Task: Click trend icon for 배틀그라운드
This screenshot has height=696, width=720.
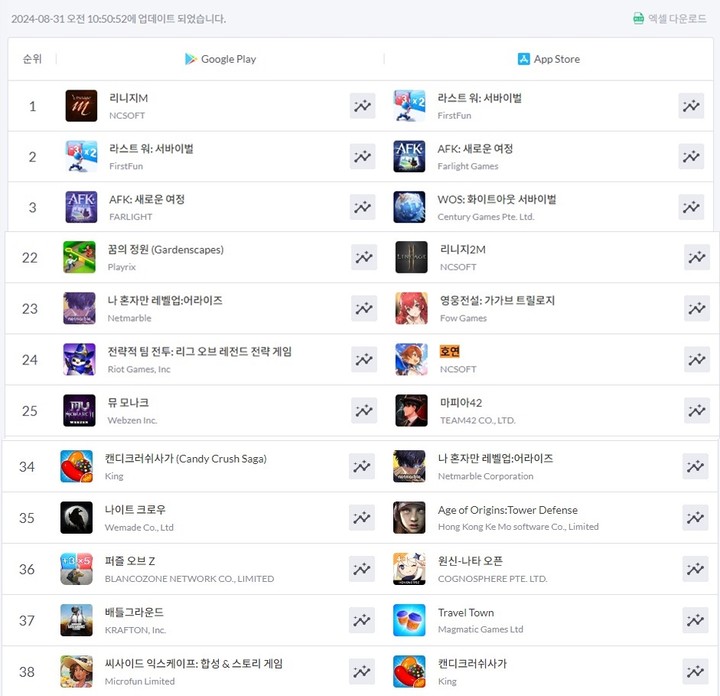Action: [361, 620]
